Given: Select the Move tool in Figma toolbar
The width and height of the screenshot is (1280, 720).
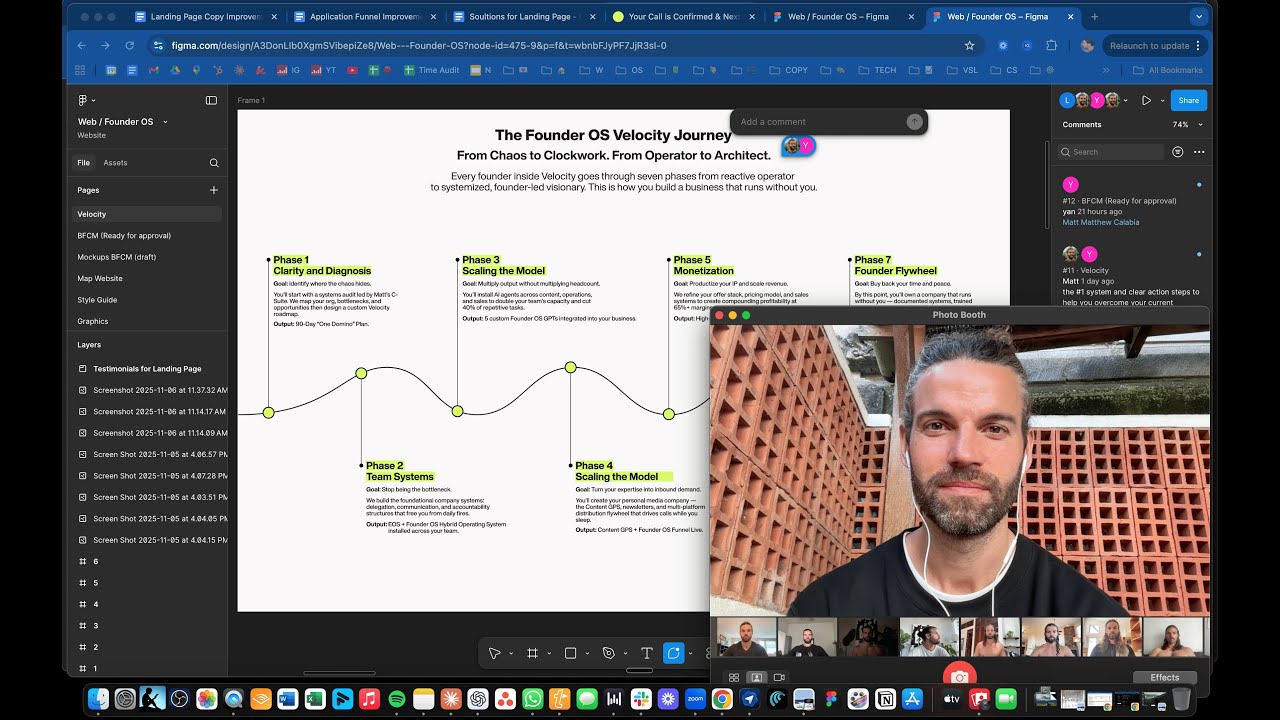Looking at the screenshot, I should 494,653.
